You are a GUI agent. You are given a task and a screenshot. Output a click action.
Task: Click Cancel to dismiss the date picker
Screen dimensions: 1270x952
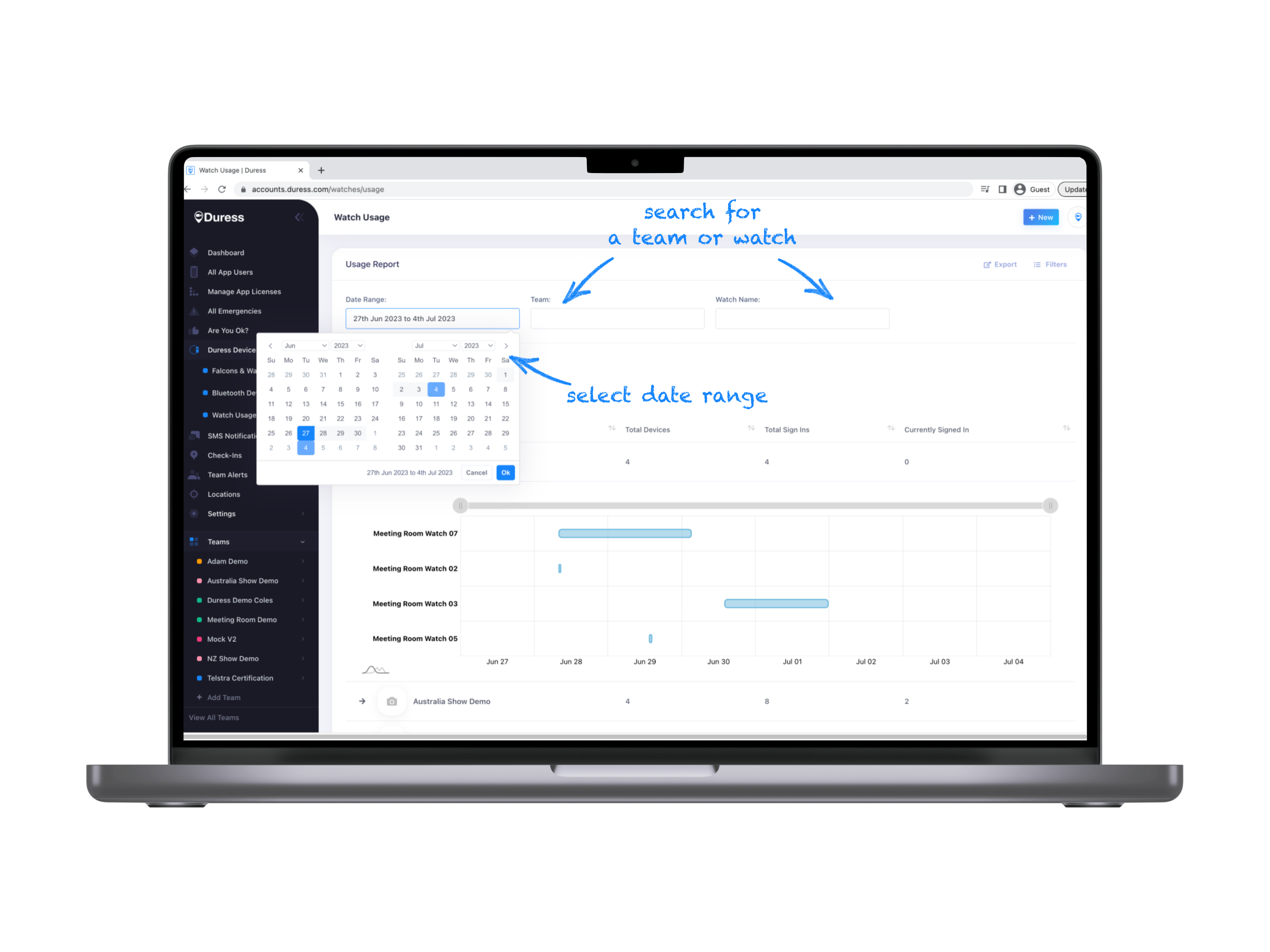(x=477, y=473)
